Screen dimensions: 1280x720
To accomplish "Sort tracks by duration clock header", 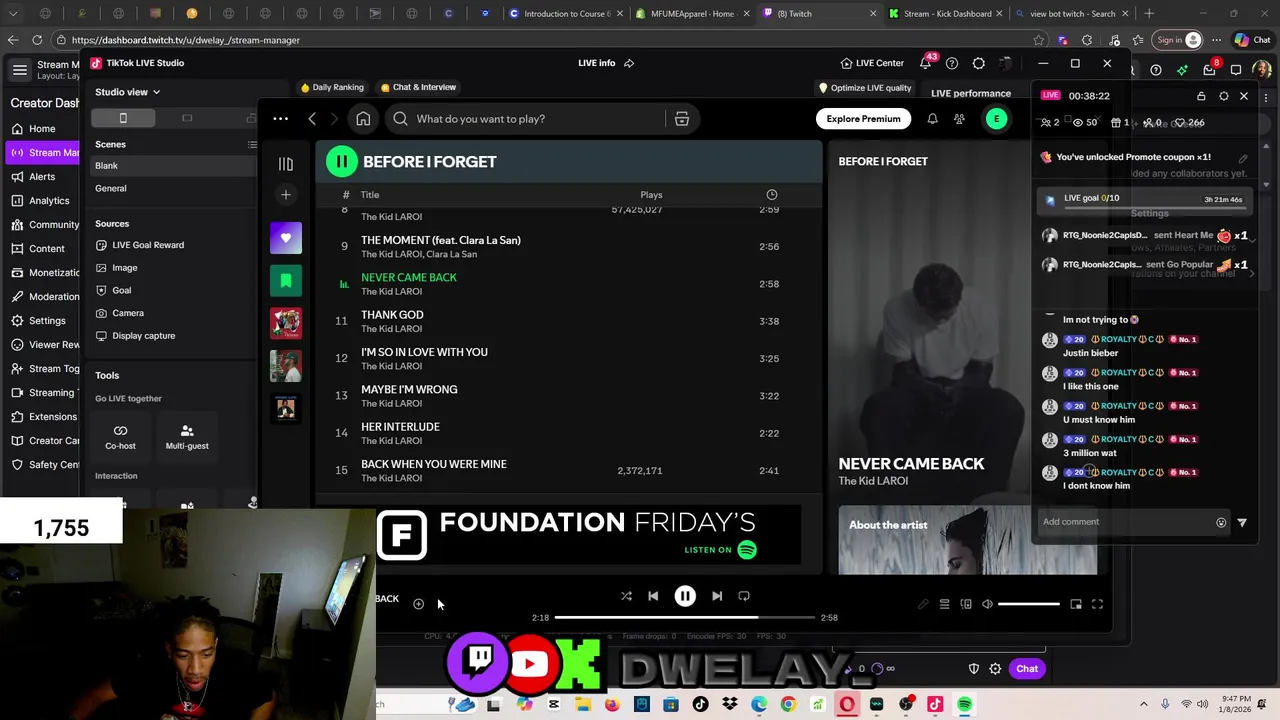I will click(771, 195).
